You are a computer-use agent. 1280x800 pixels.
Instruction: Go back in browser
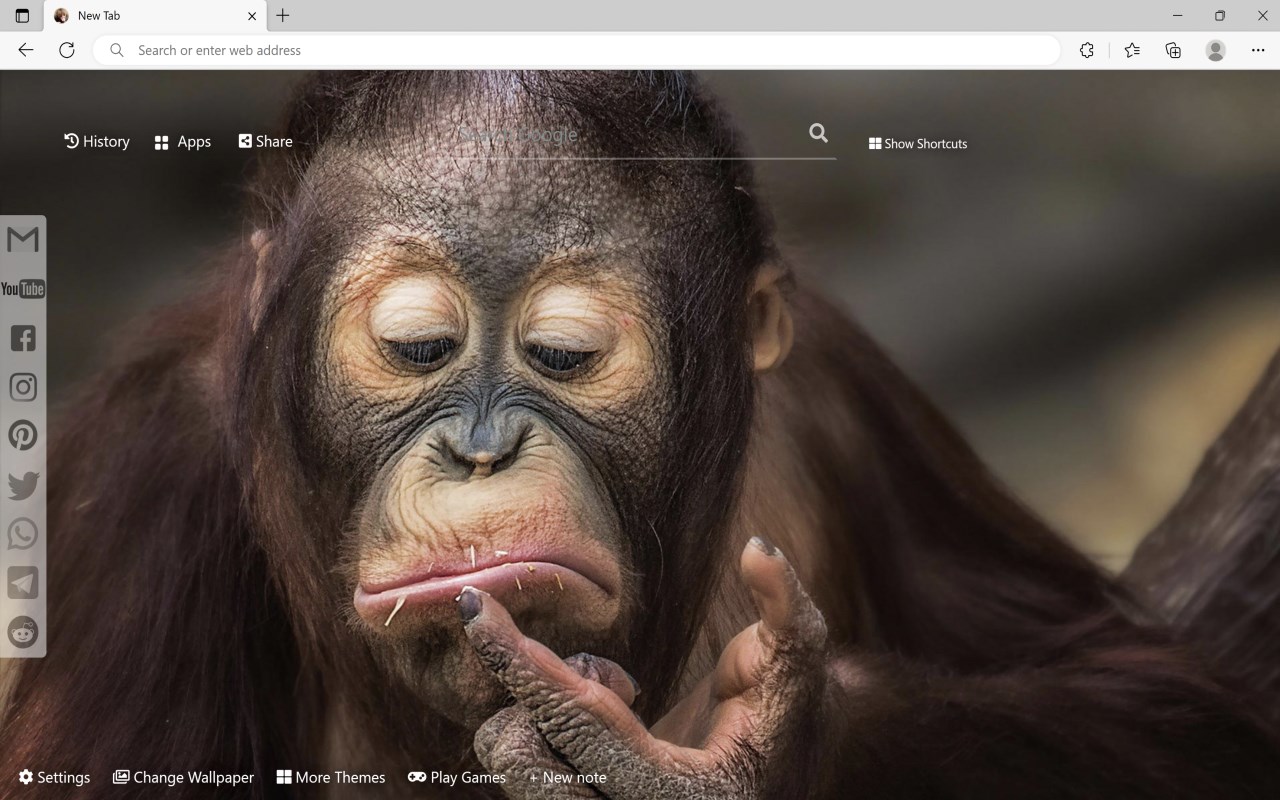coord(26,50)
